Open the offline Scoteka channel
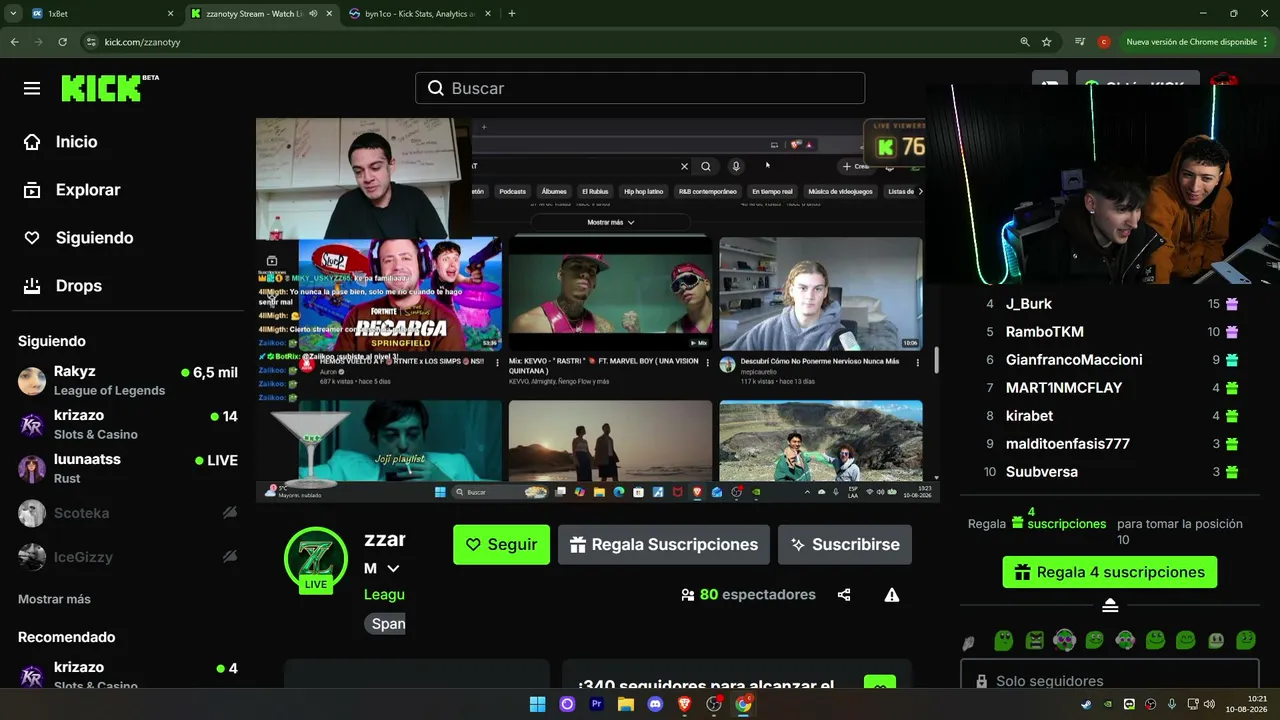1280x720 pixels. [x=128, y=513]
